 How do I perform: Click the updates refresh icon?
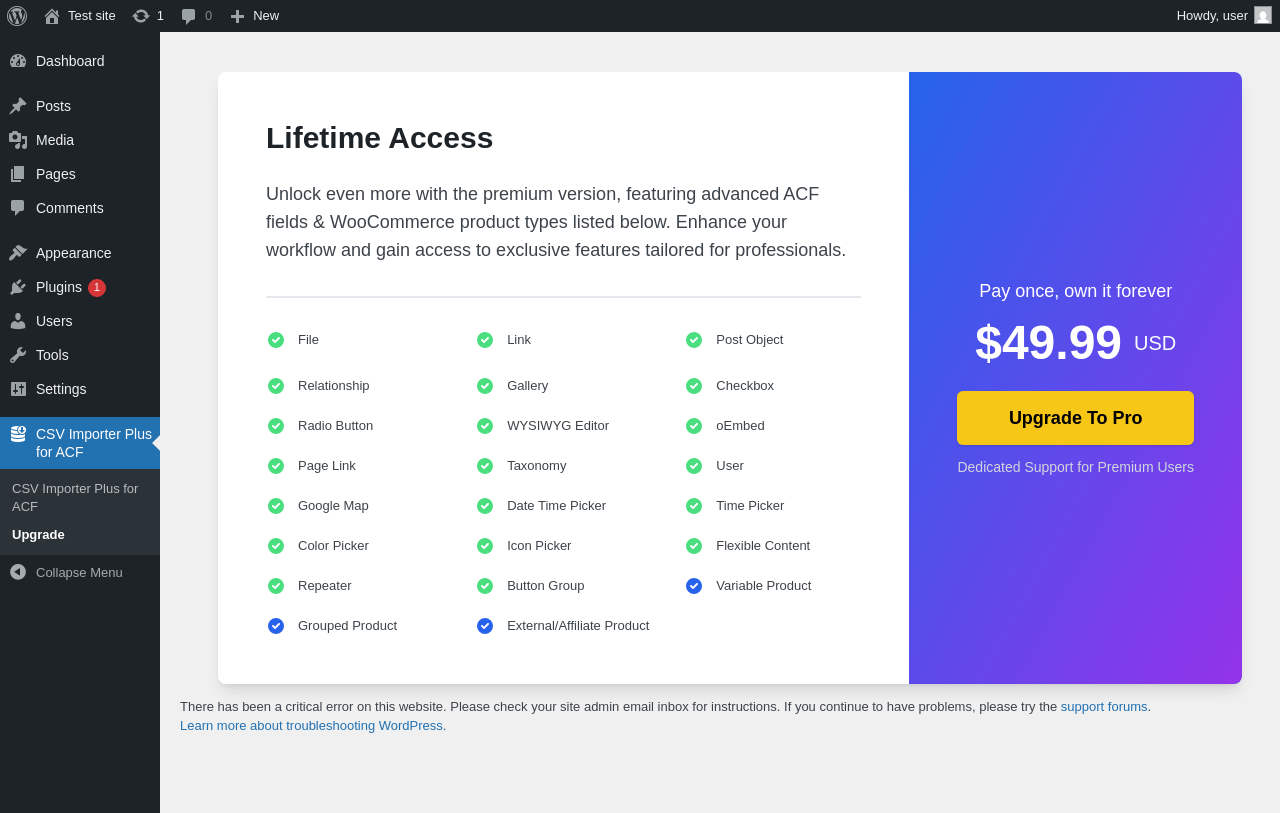141,16
